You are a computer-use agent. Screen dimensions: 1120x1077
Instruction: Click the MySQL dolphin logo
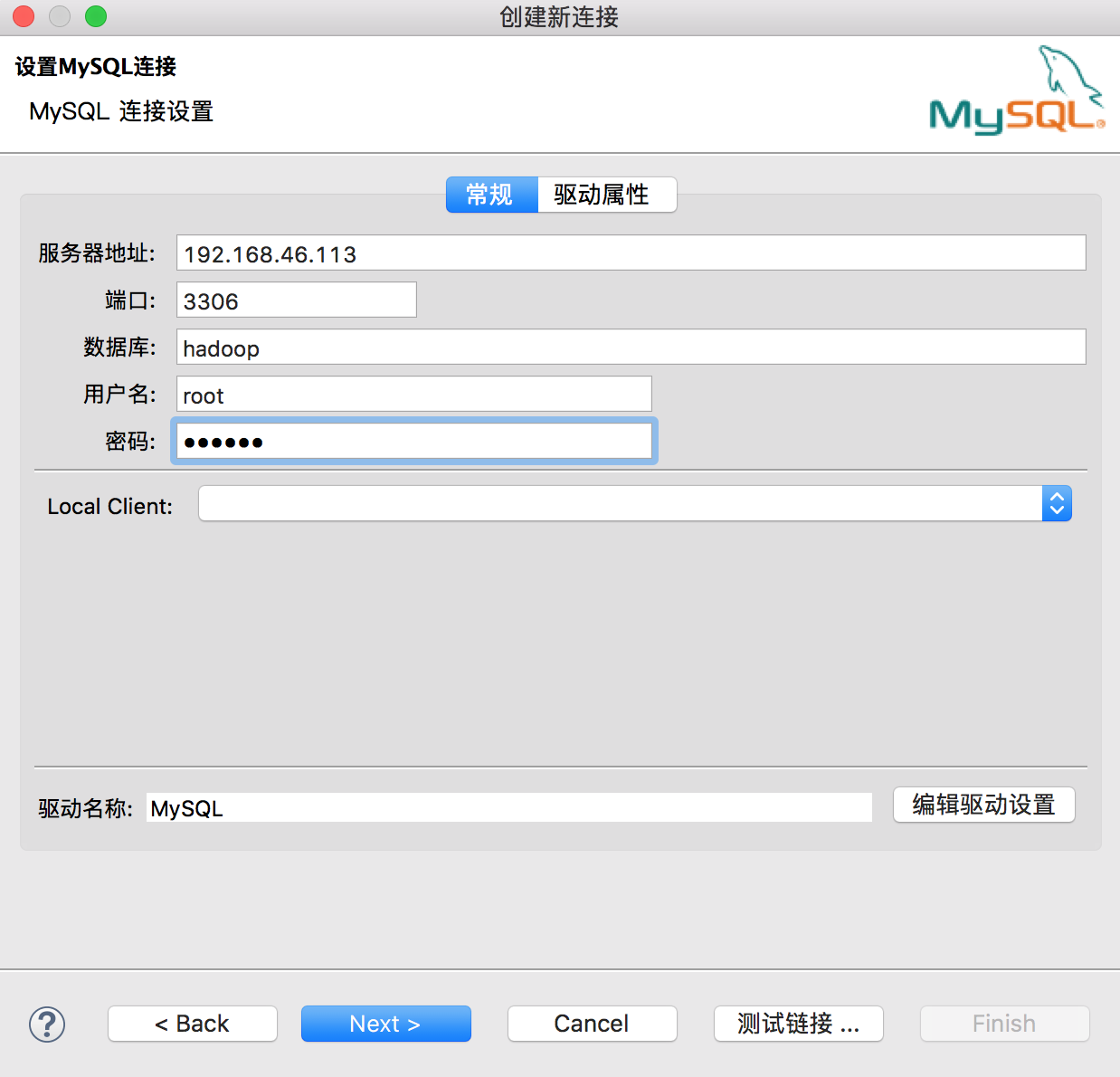1017,91
